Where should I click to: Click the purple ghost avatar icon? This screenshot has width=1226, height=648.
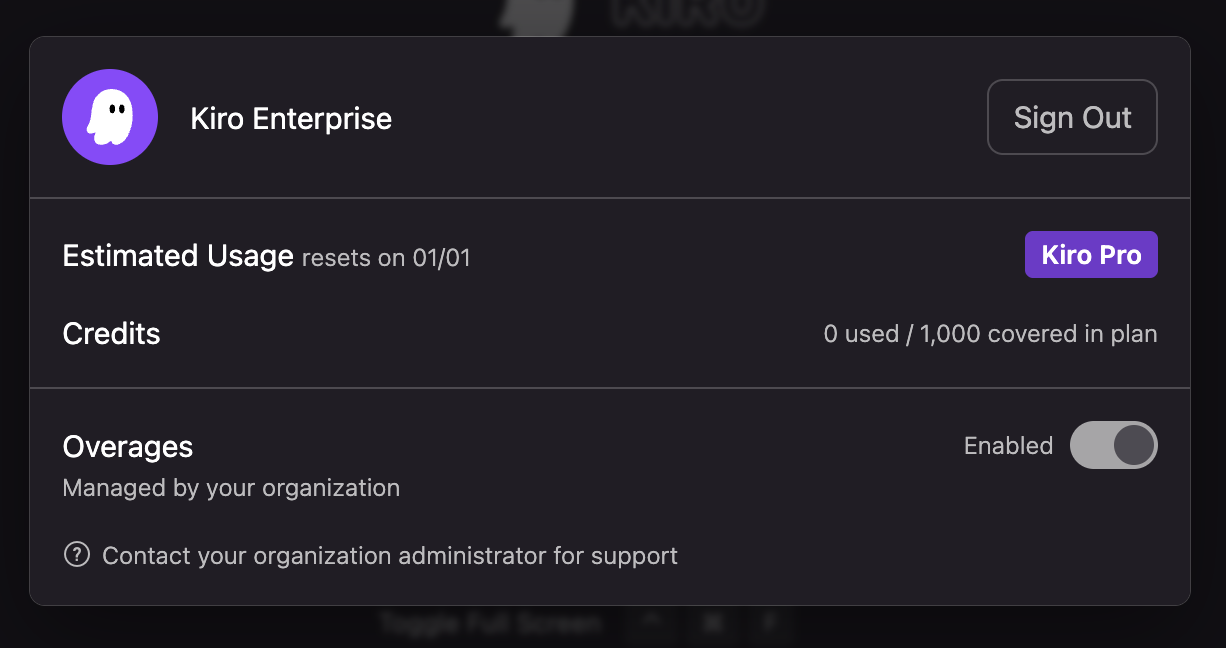(x=110, y=117)
